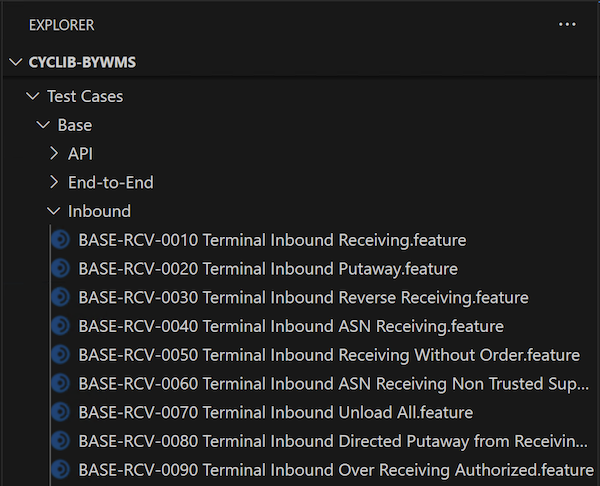Open BASE-RCV-0080 Directed Putaway from Receiving file
This screenshot has height=486, width=600.
pyautogui.click(x=333, y=441)
